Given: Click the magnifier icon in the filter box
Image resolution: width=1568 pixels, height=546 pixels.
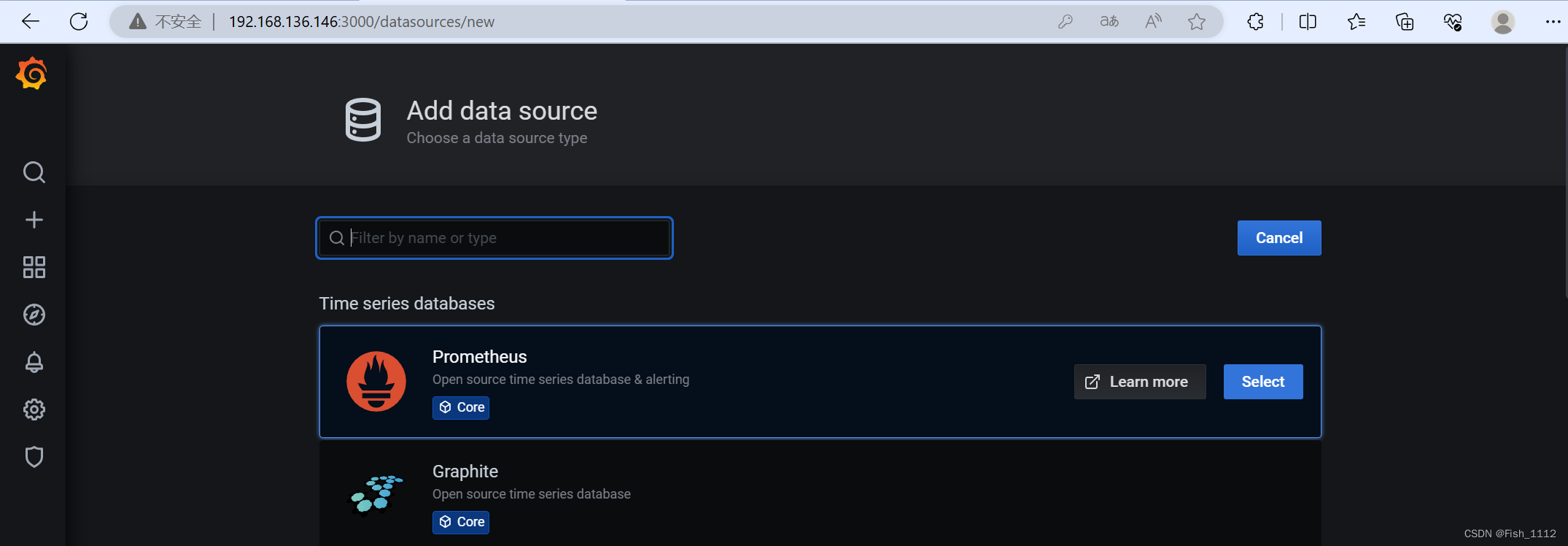Looking at the screenshot, I should (x=336, y=238).
